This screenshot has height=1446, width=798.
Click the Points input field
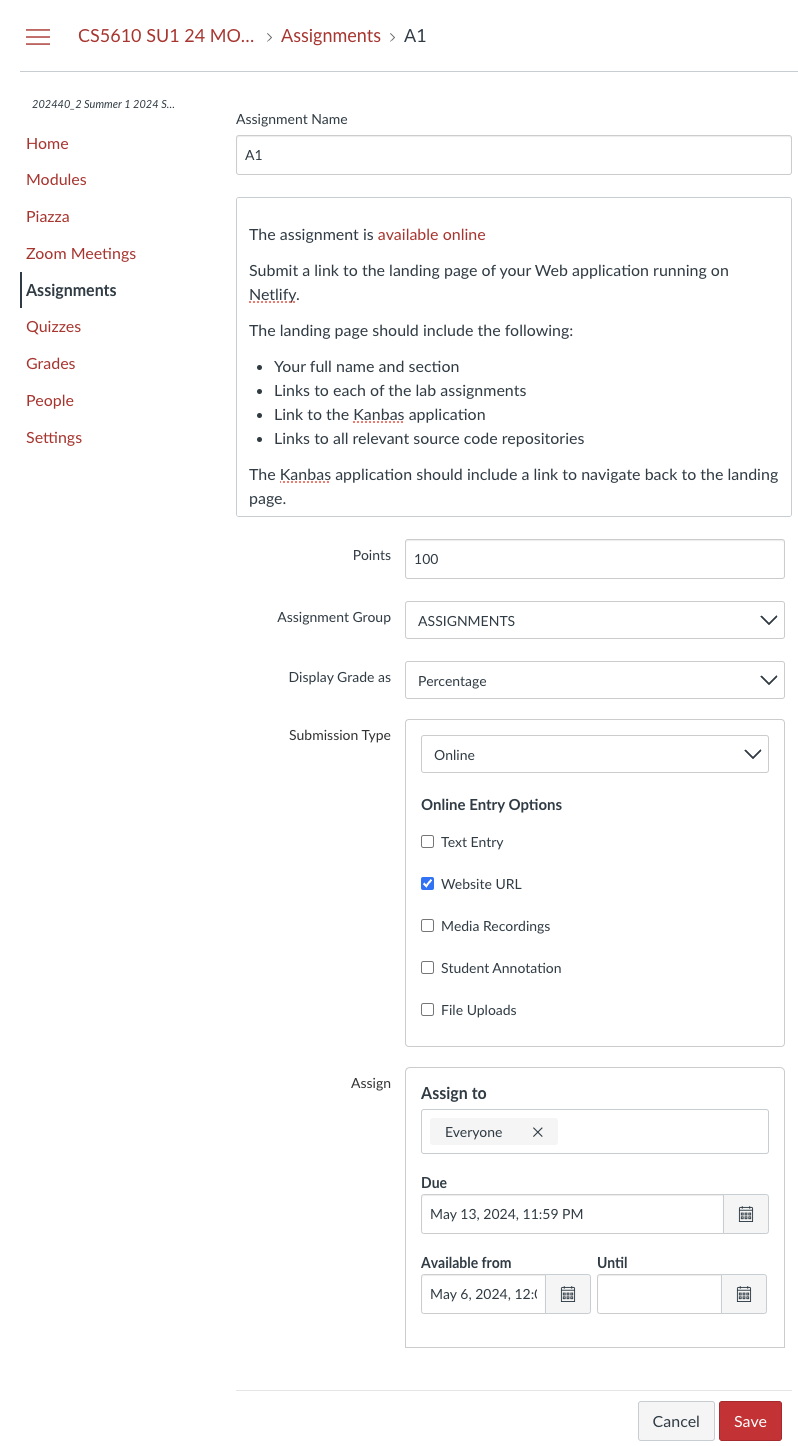594,559
